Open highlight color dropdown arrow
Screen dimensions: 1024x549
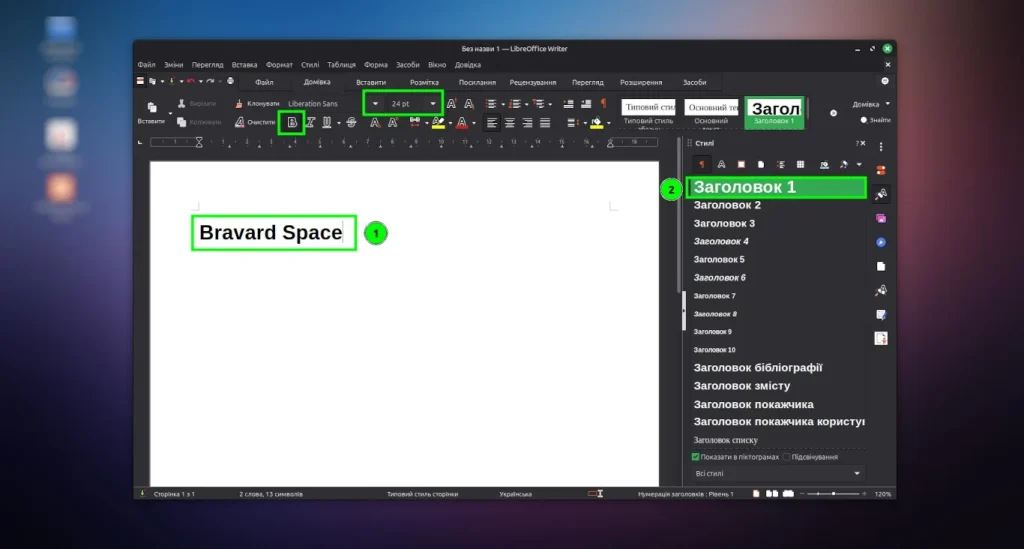pyautogui.click(x=450, y=123)
